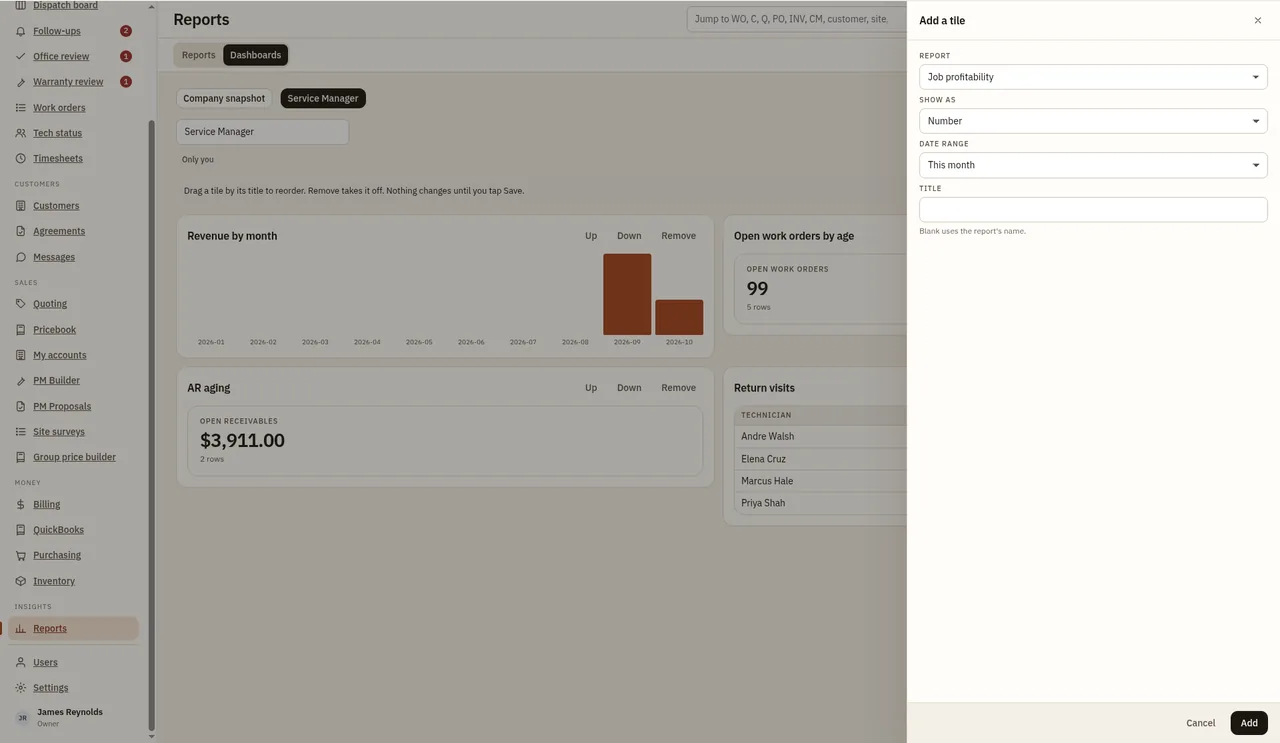Click the Inventory box icon

(x=21, y=581)
